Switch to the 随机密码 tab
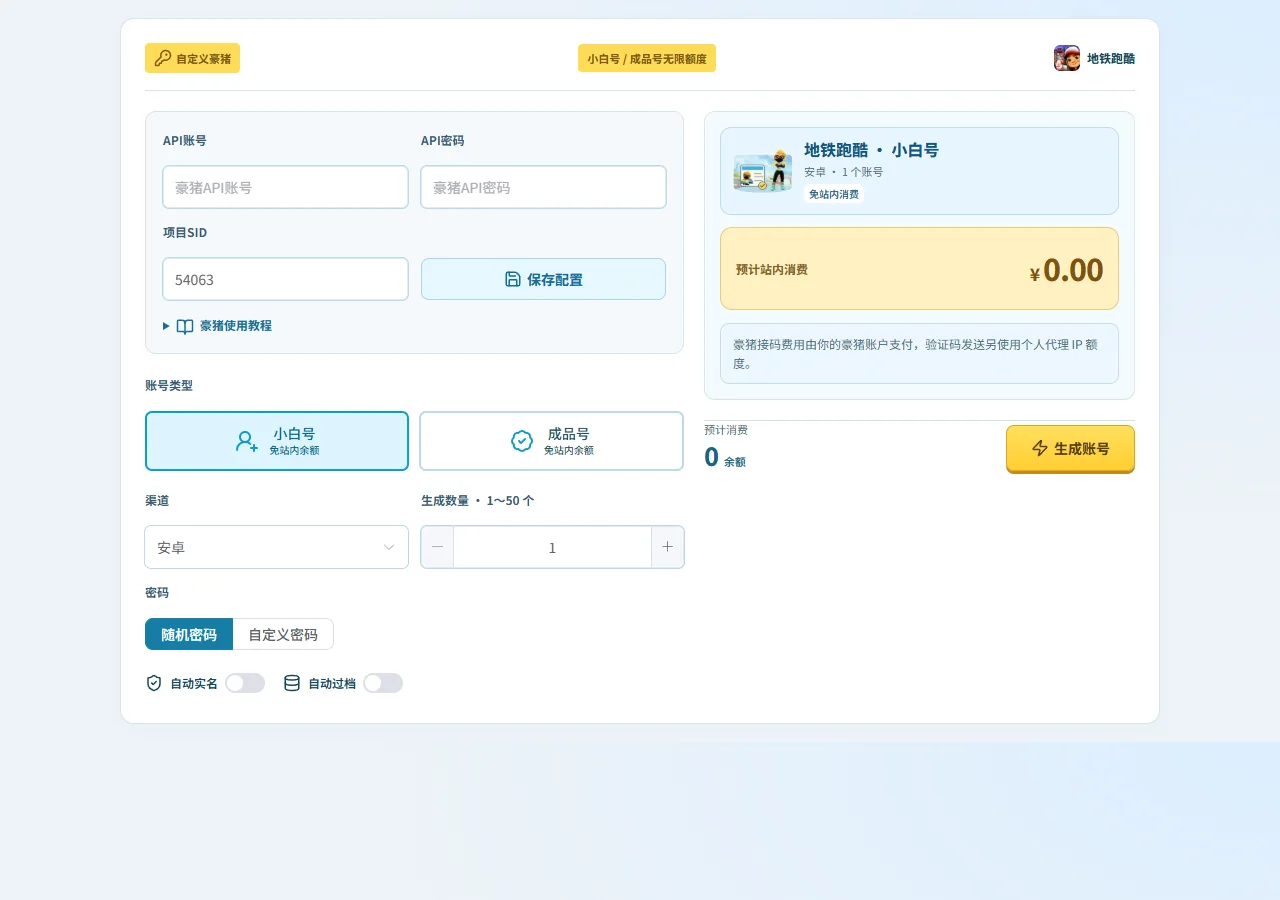 (x=189, y=634)
